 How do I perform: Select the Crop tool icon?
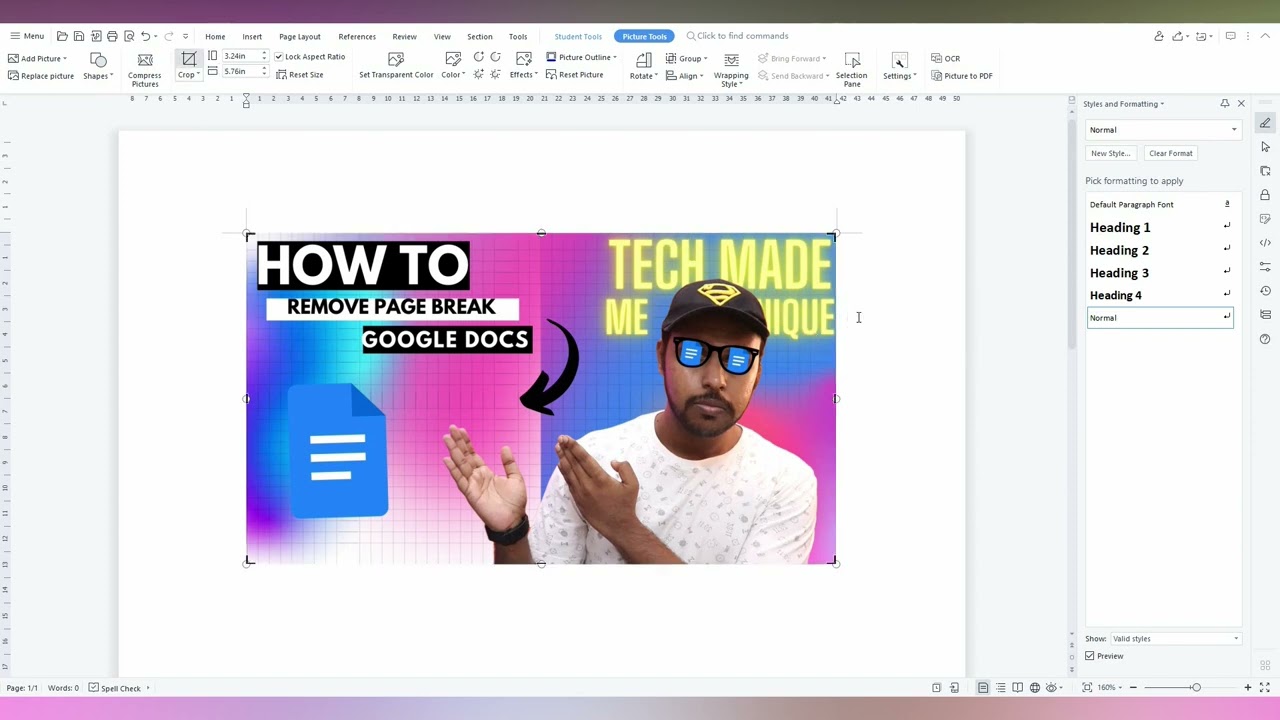pyautogui.click(x=189, y=60)
